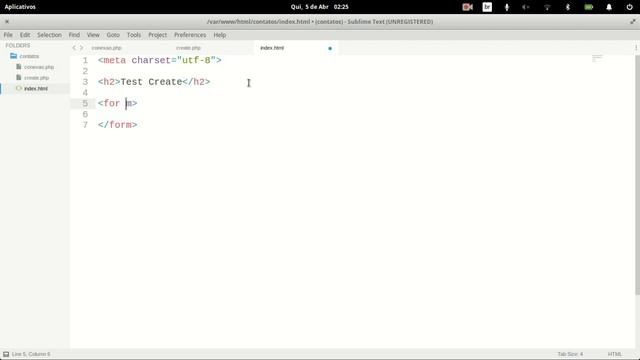Open the power session menu
The height and width of the screenshot is (360, 640).
[x=629, y=7]
